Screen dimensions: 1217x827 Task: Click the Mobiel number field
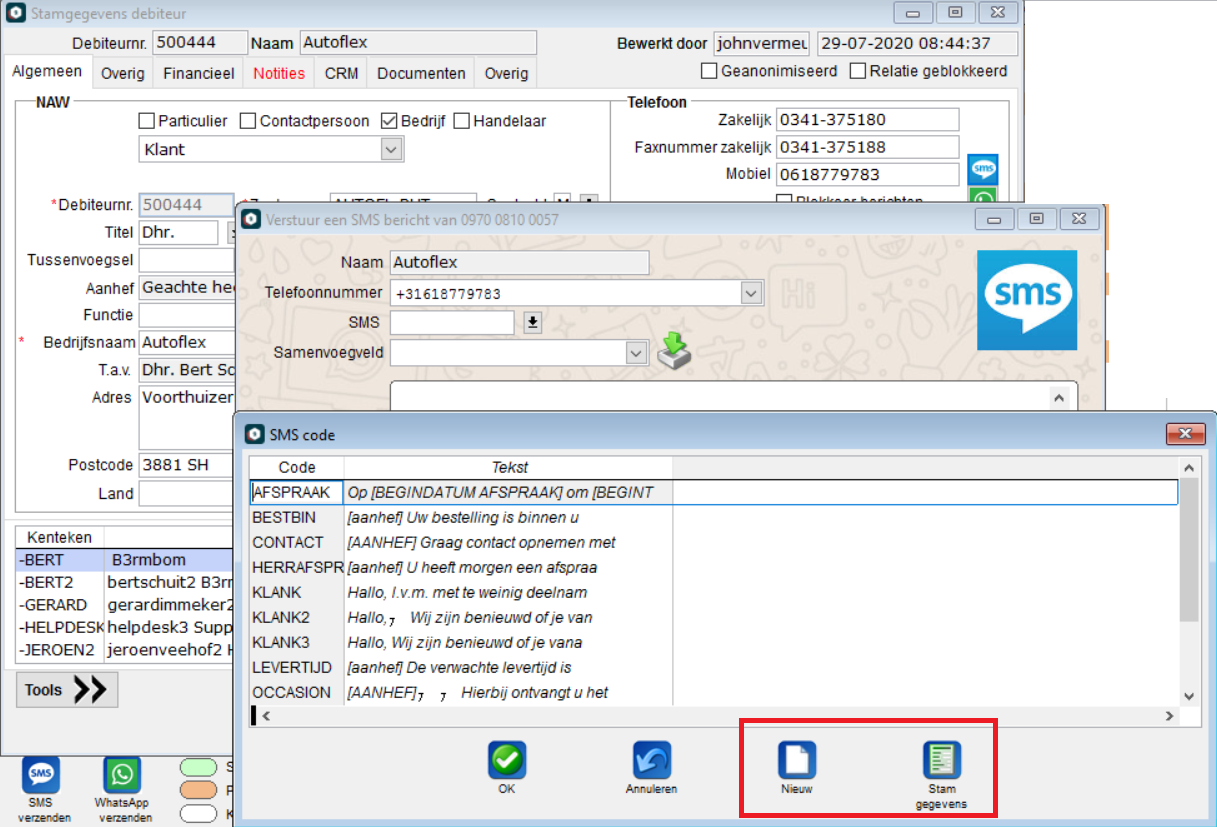[x=867, y=174]
